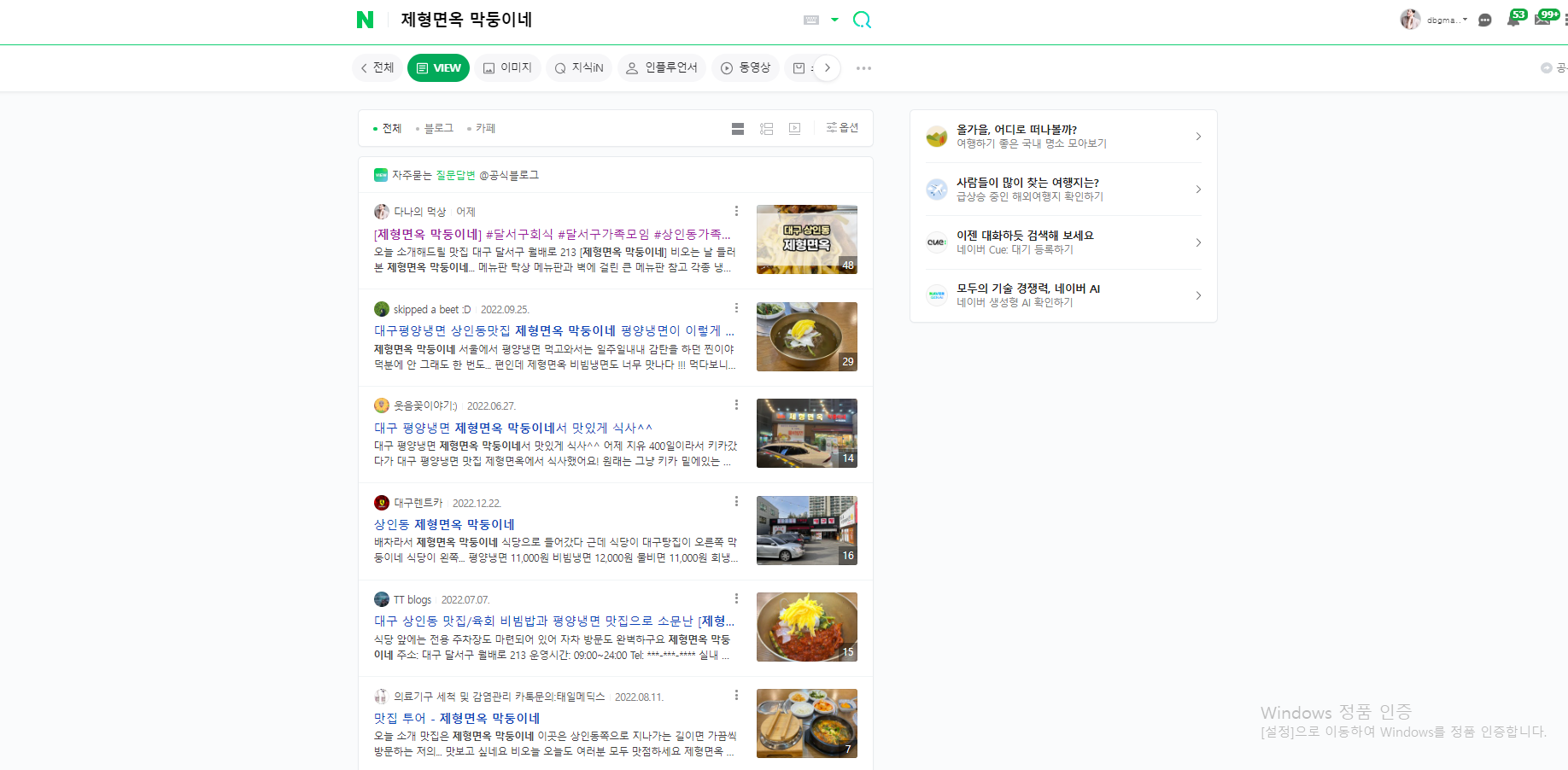This screenshot has height=770, width=1568.
Task: Open the user profile avatar
Action: pyautogui.click(x=1410, y=20)
